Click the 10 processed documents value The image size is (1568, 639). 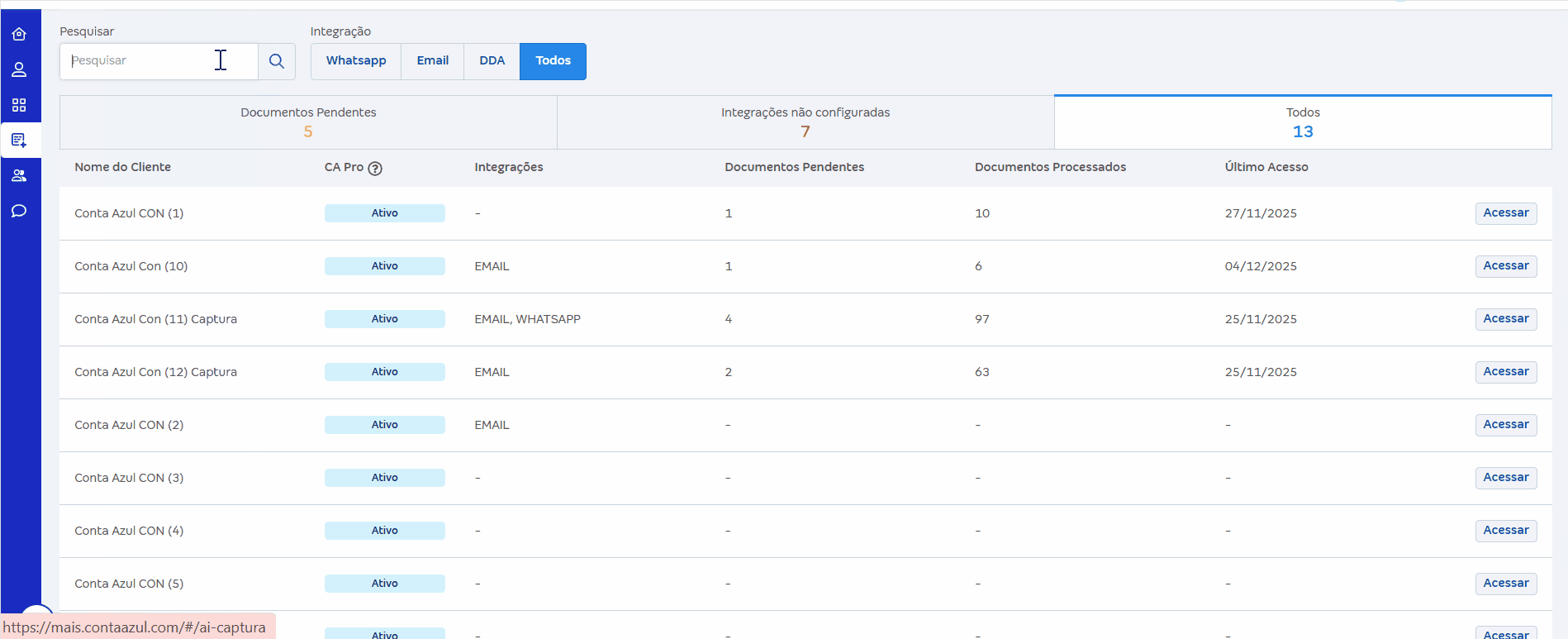pos(982,213)
